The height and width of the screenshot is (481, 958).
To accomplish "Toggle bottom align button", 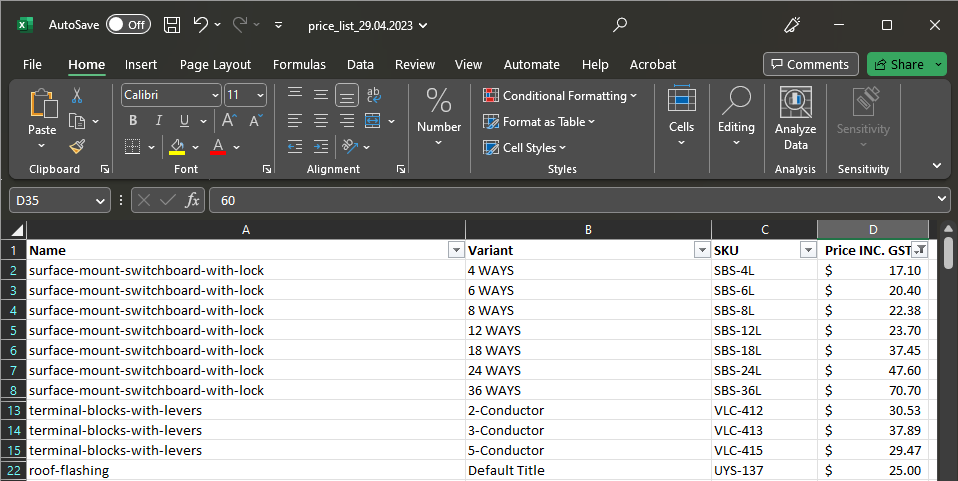I will (x=346, y=96).
